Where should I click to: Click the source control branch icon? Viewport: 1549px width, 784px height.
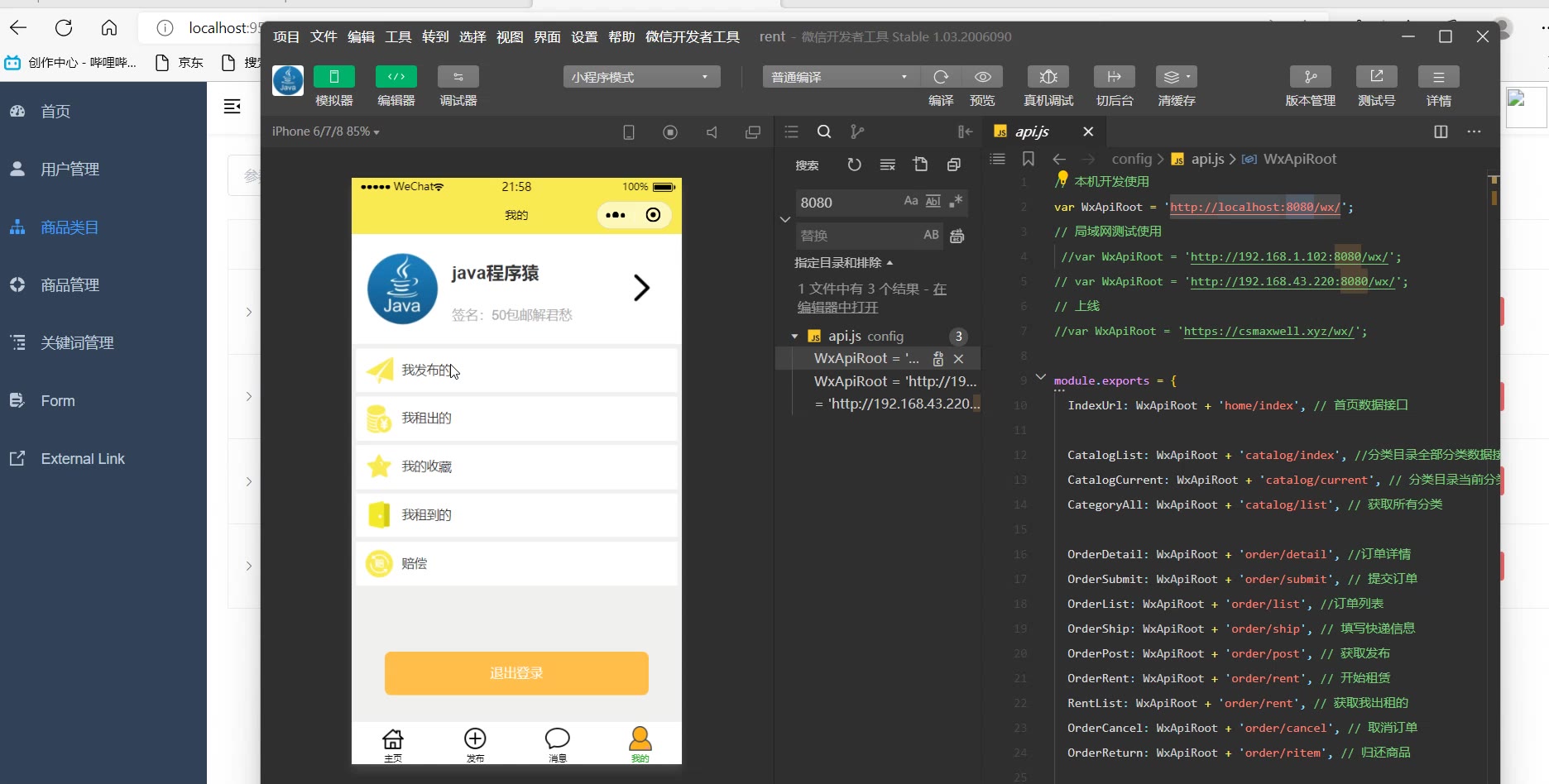857,131
